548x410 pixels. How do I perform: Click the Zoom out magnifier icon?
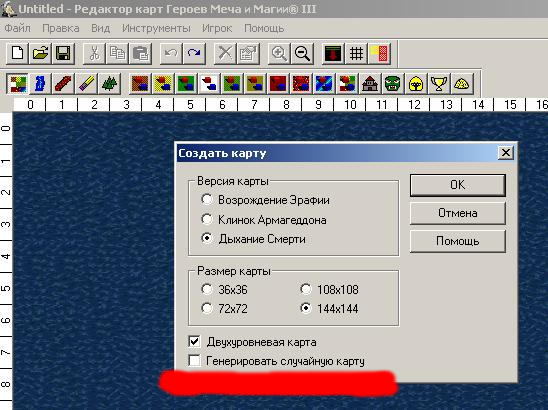click(x=302, y=53)
